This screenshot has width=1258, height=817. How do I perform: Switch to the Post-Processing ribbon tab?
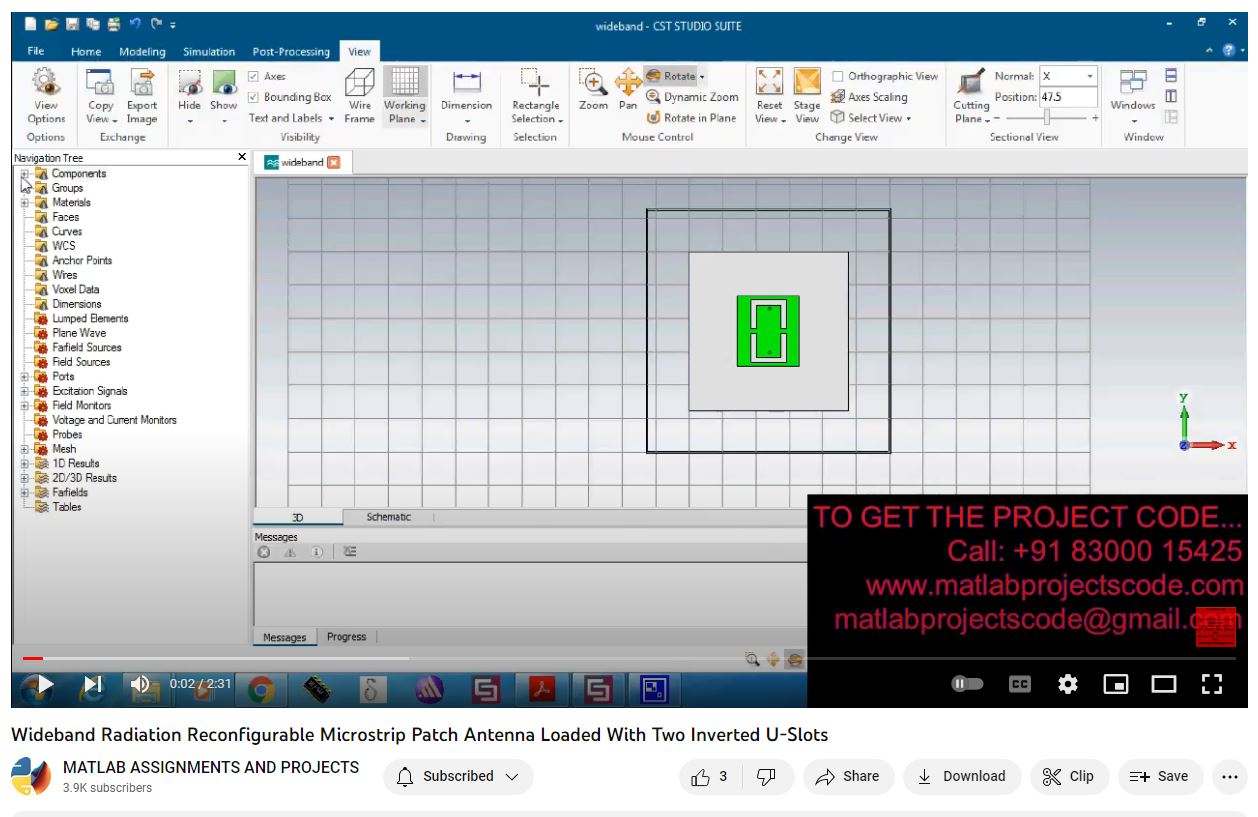pos(291,52)
